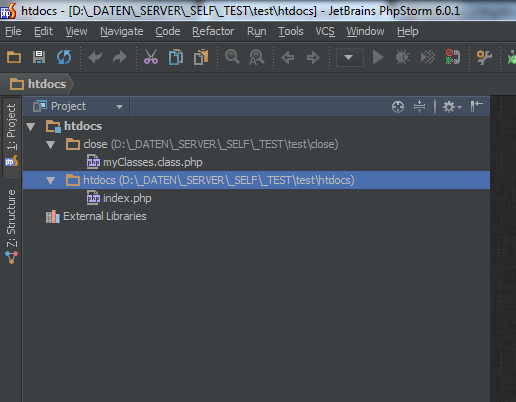The height and width of the screenshot is (402, 516).
Task: Select the close folder row
Action: coord(256,144)
